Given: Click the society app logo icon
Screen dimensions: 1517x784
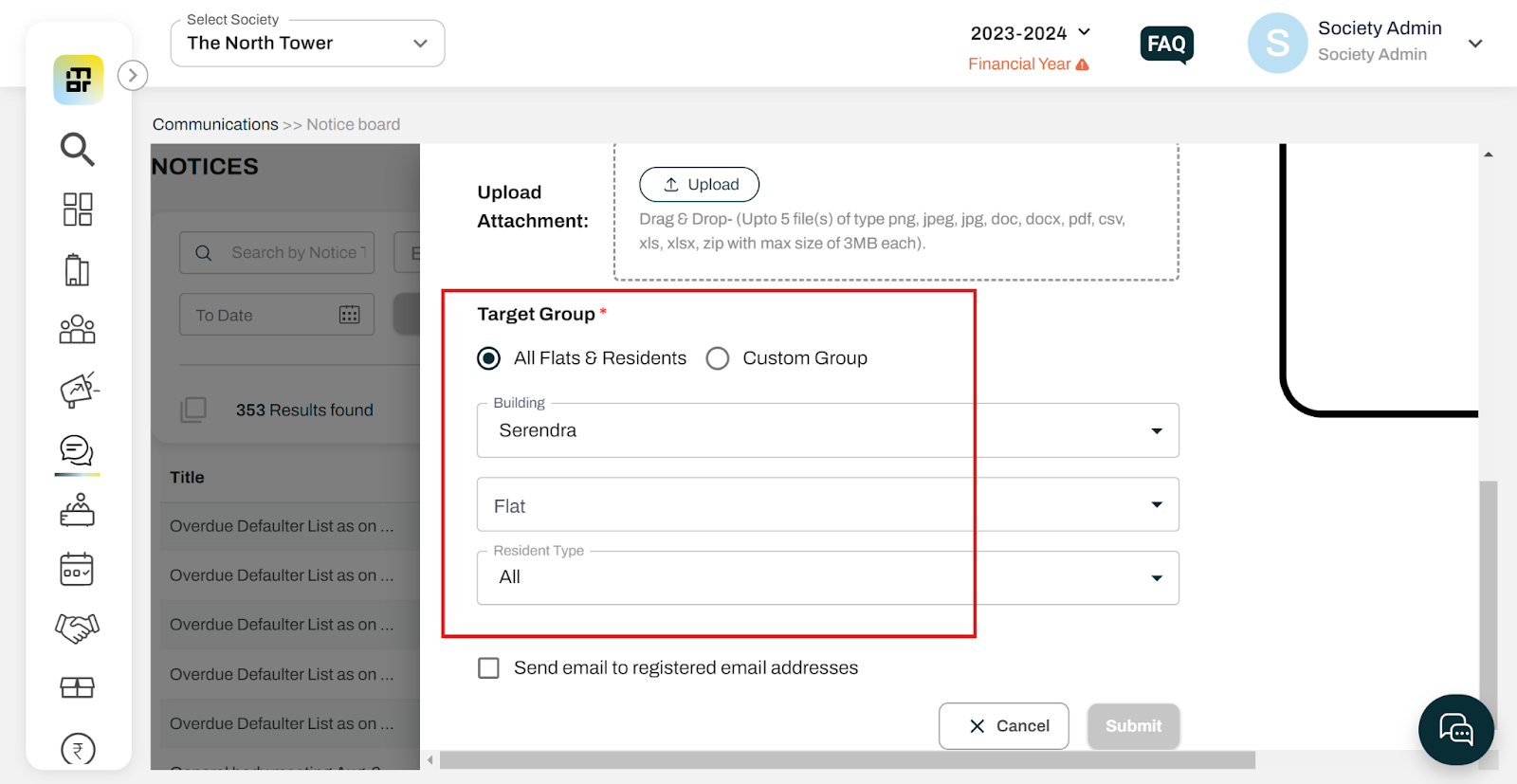Looking at the screenshot, I should point(79,80).
